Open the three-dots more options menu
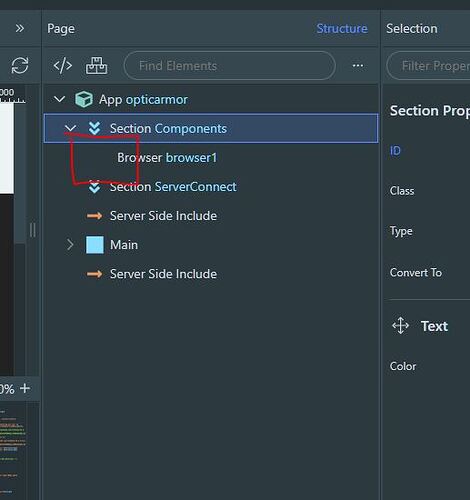Screen dimensions: 470x500 (358, 66)
